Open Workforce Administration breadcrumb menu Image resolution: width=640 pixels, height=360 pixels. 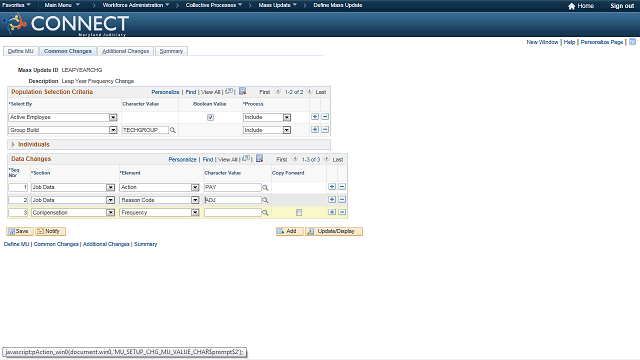pos(136,5)
